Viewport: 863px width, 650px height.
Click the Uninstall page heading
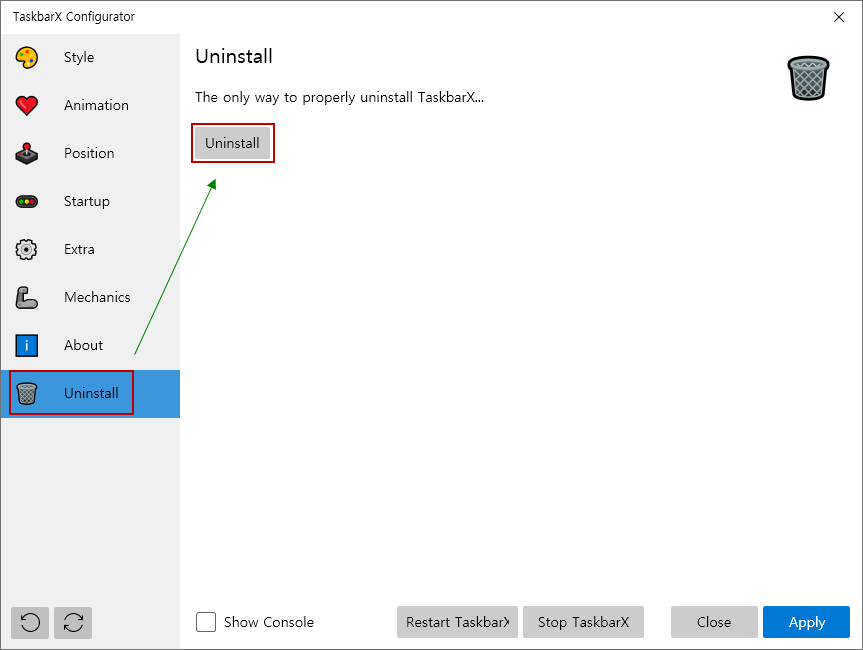(234, 56)
